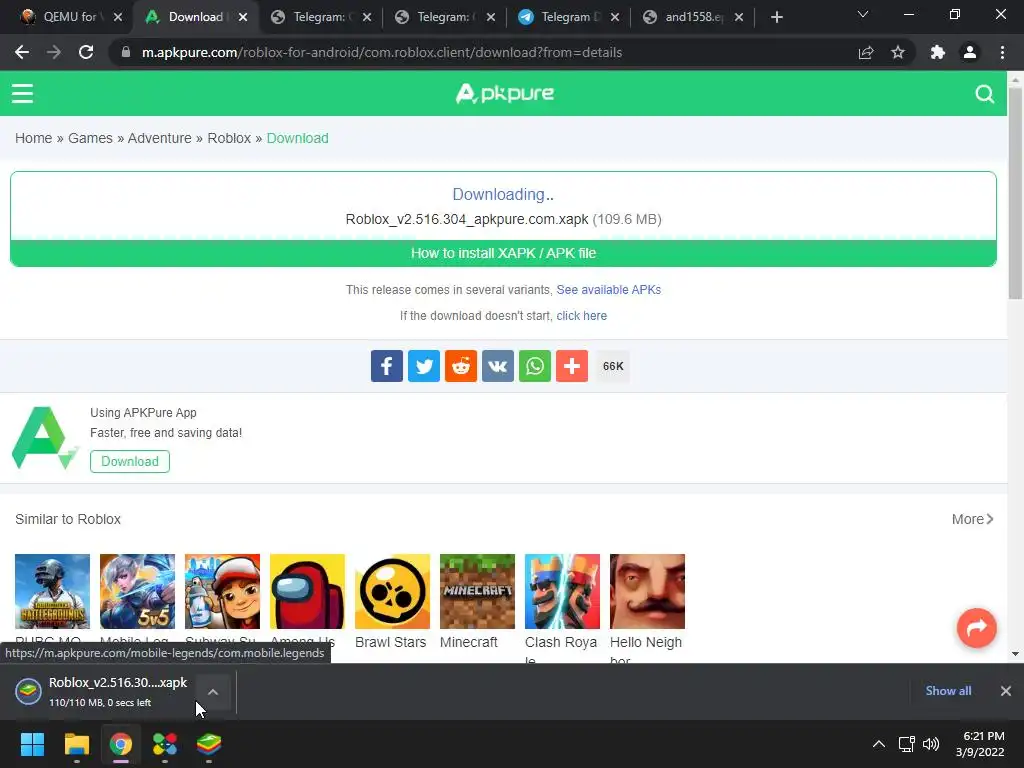Share page on Twitter

click(424, 366)
